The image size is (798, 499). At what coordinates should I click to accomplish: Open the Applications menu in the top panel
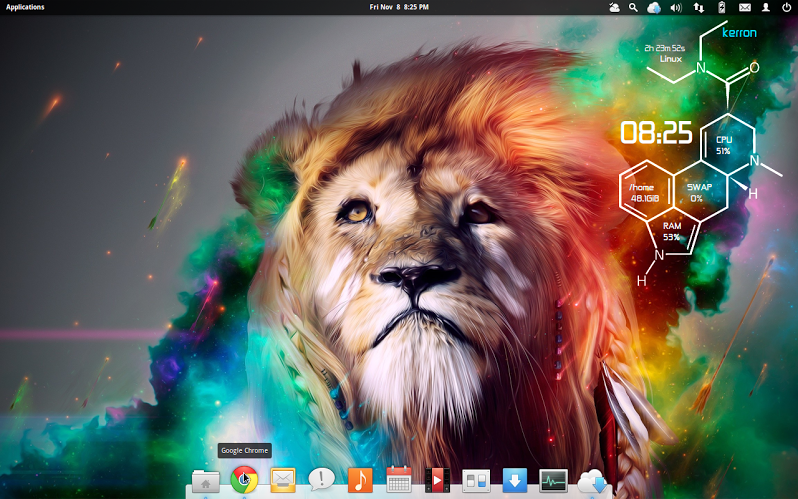[25, 7]
